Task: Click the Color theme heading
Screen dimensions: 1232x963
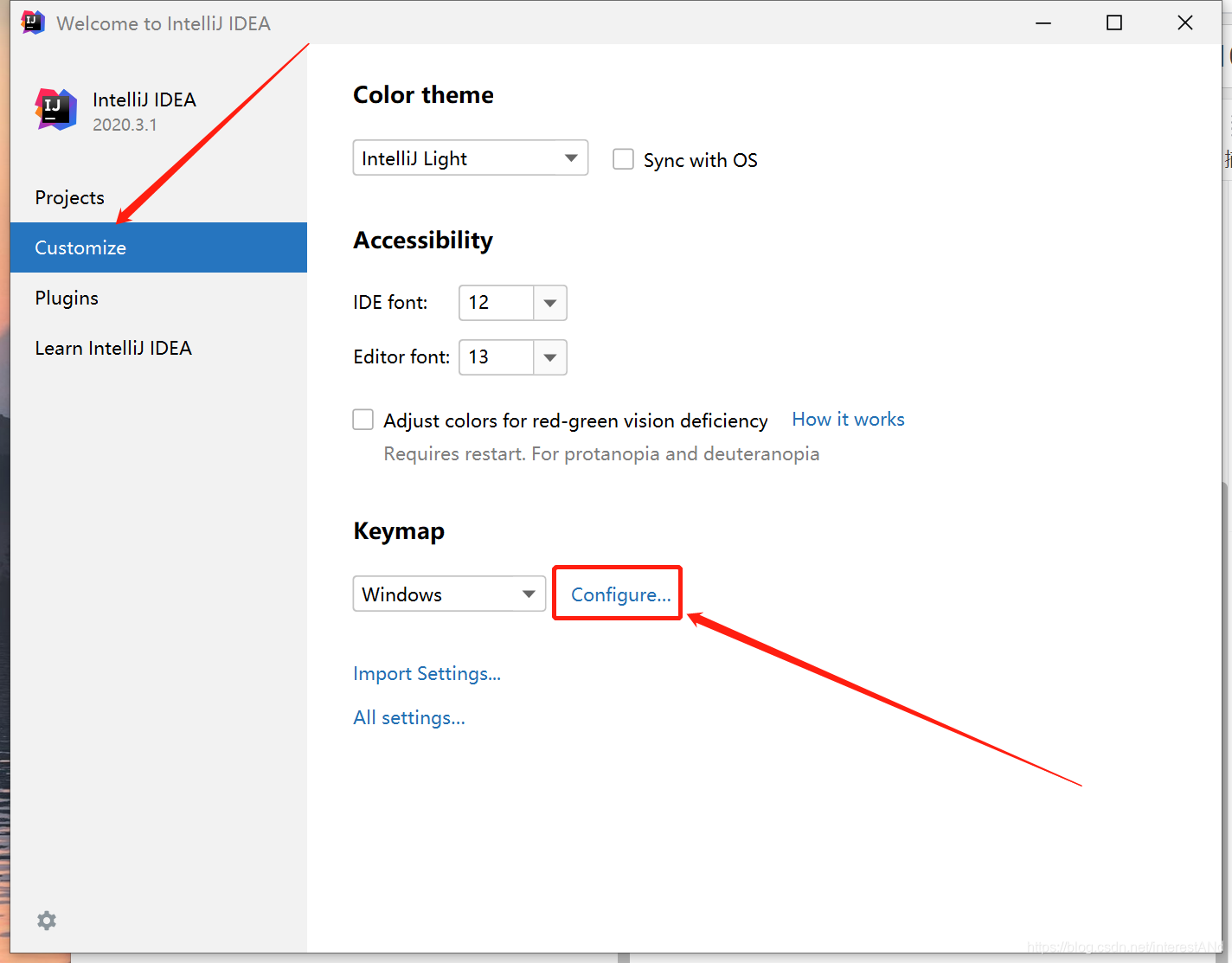Action: tap(423, 94)
